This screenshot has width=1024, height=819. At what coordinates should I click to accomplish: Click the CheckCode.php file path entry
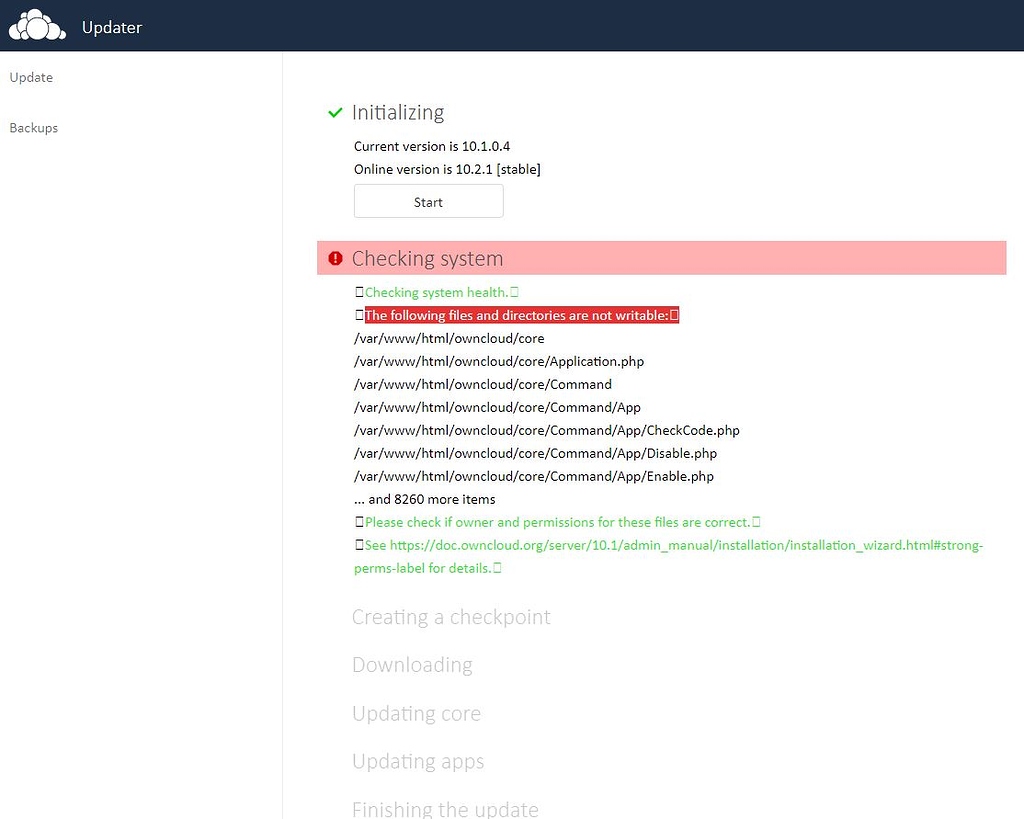[x=546, y=430]
